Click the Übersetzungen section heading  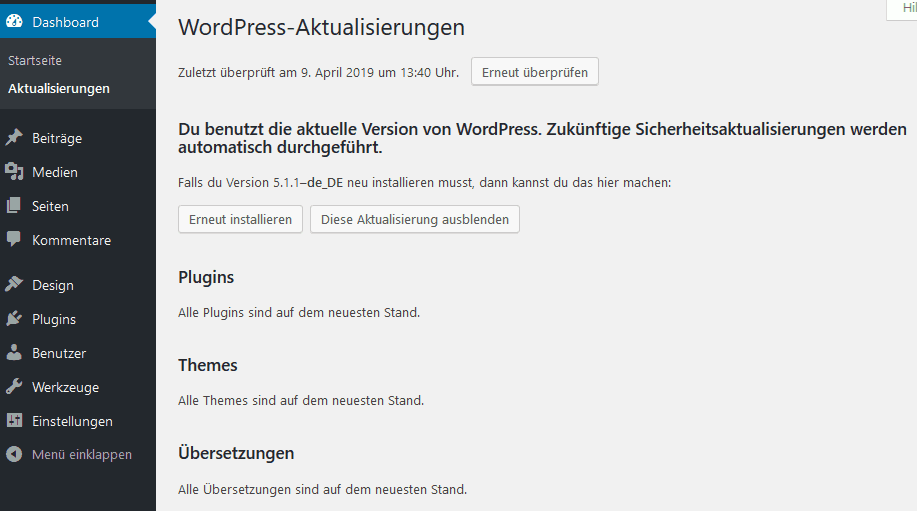[236, 453]
